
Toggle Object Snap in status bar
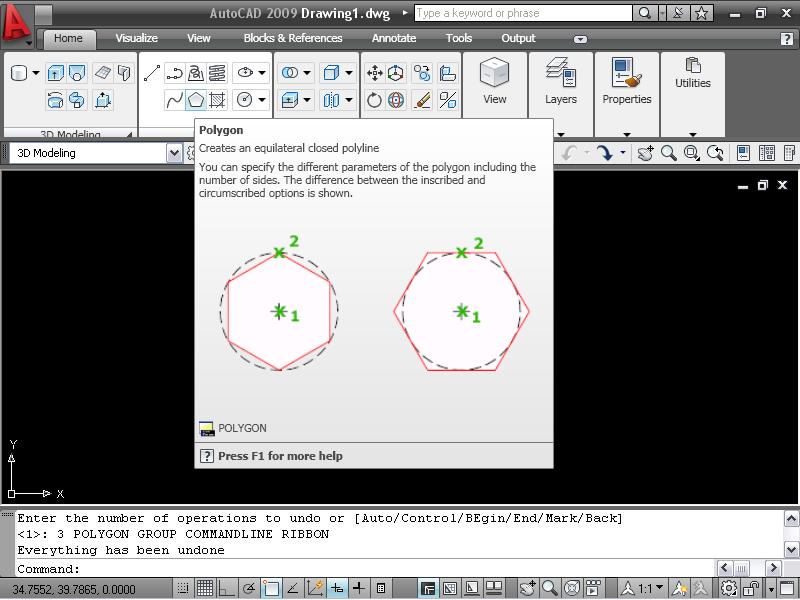(271, 589)
